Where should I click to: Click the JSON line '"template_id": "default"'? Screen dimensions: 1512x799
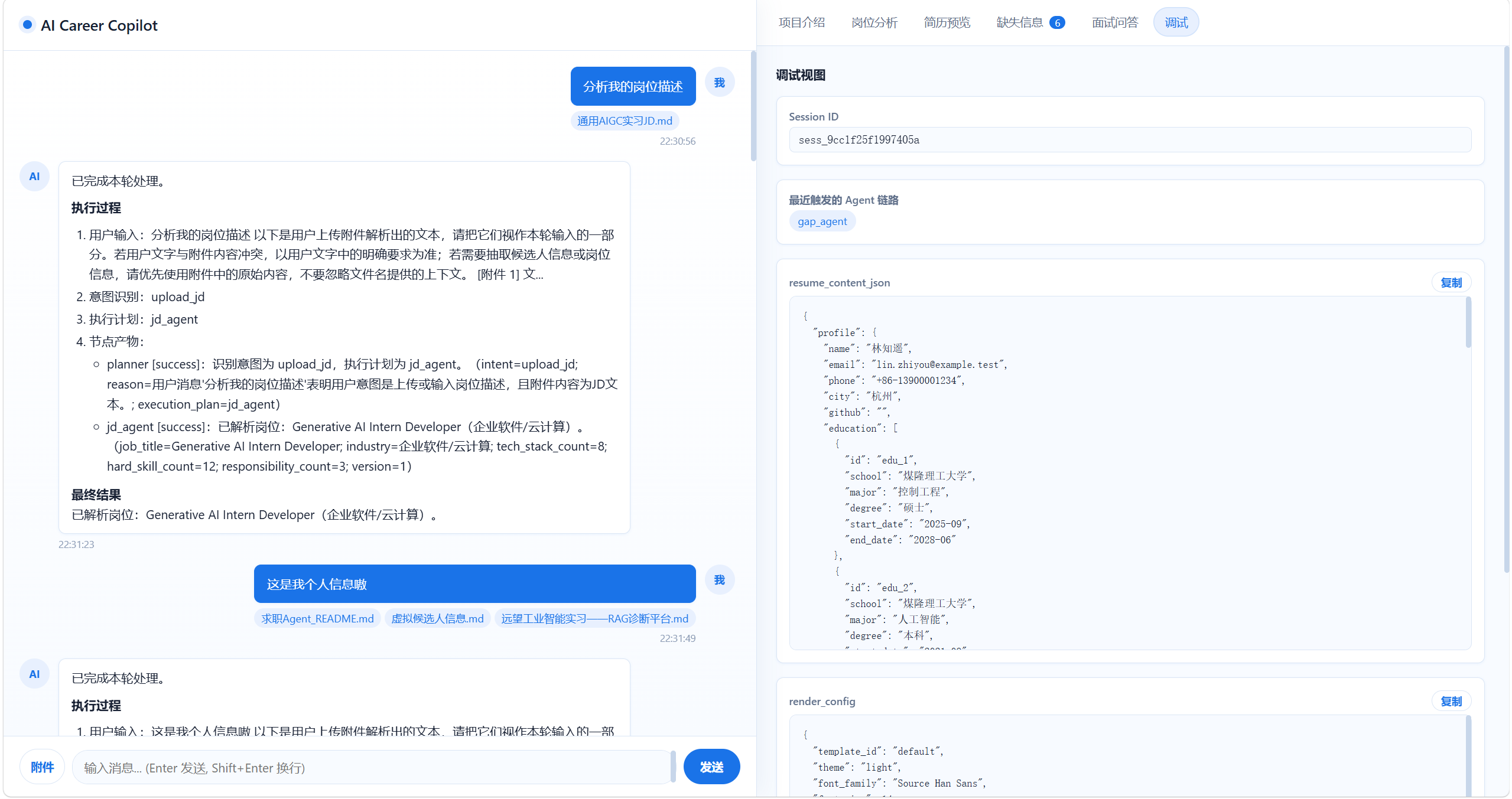pyautogui.click(x=878, y=752)
